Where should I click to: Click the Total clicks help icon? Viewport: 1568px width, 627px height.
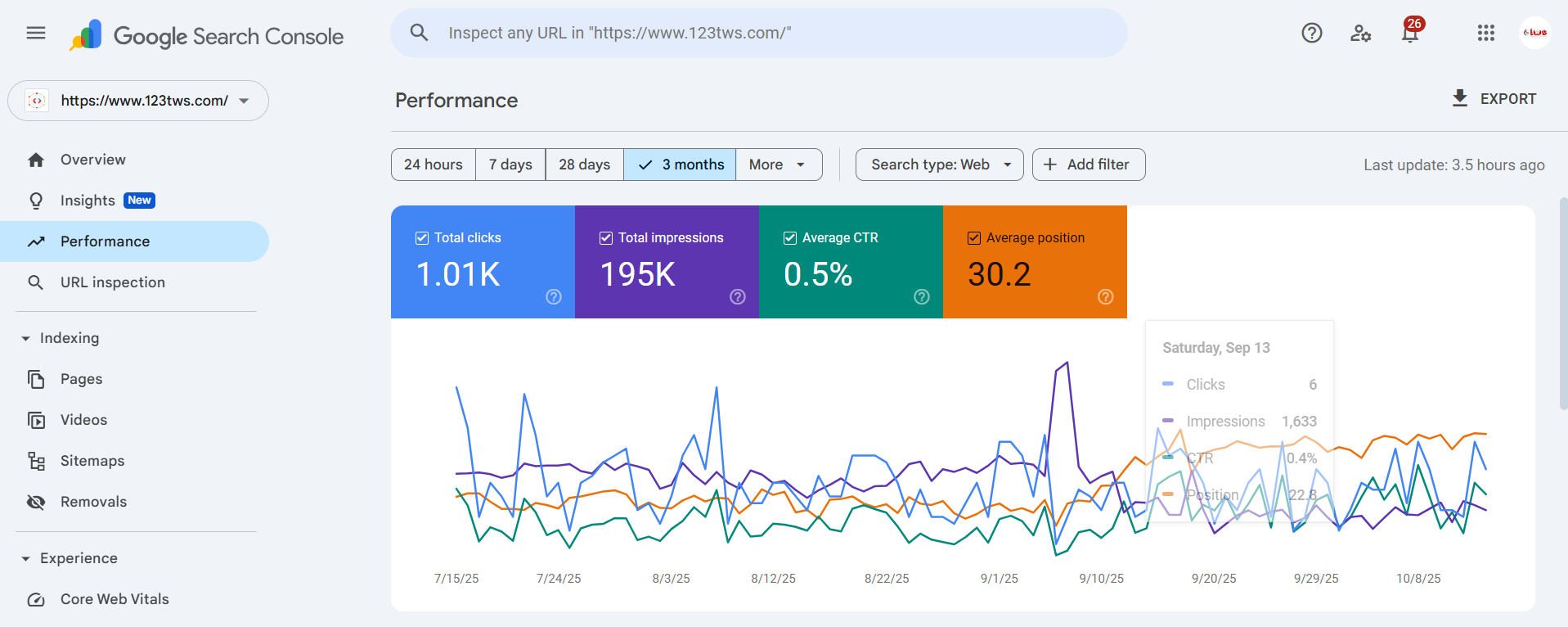[554, 297]
